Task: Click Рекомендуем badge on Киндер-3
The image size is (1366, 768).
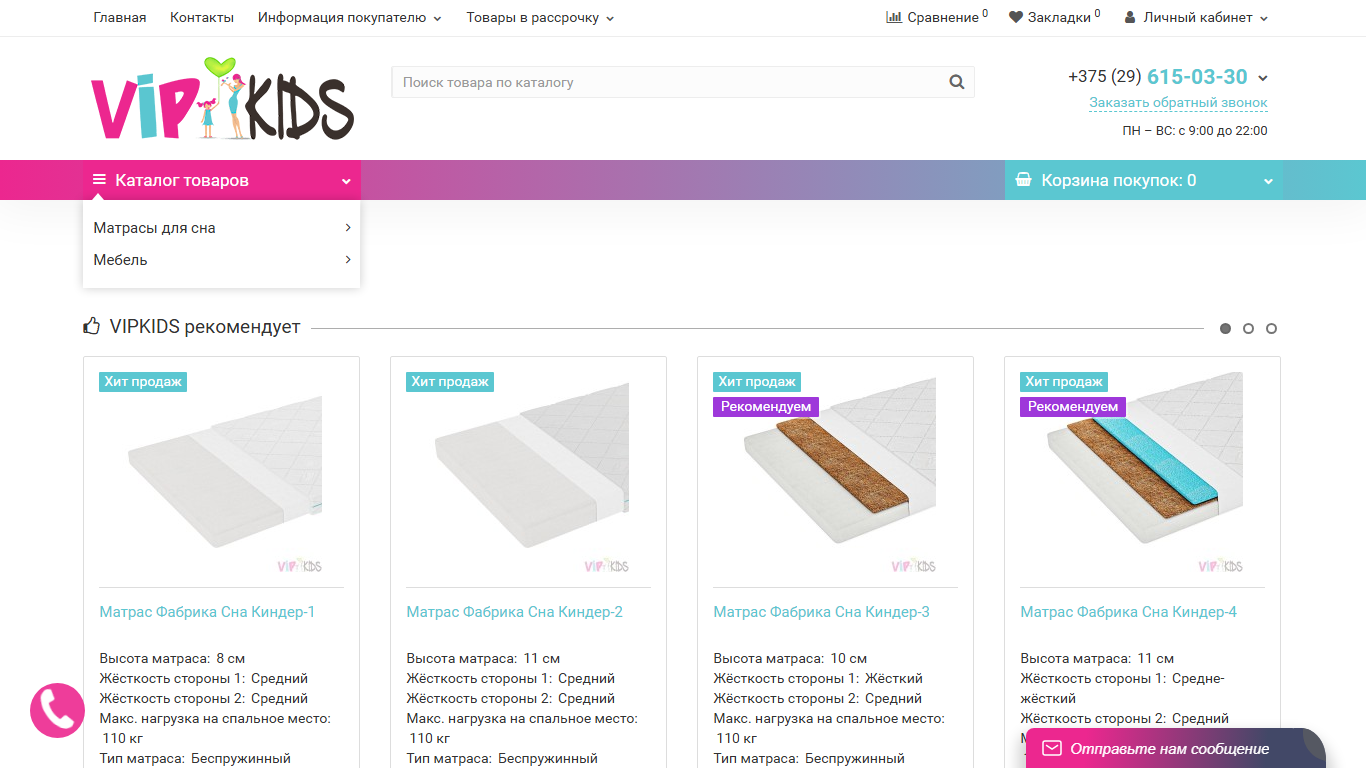Action: point(766,407)
